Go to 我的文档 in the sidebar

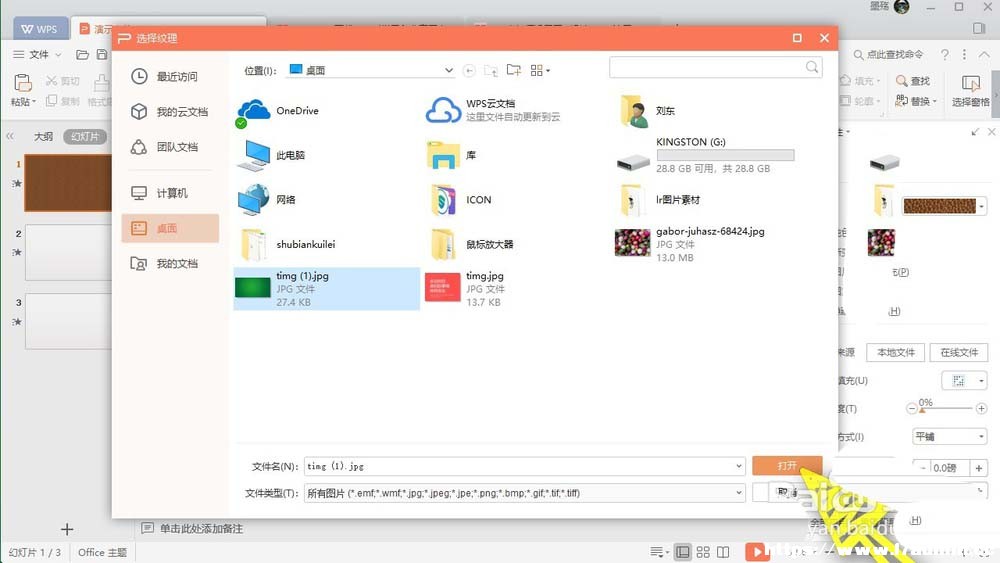pyautogui.click(x=165, y=263)
